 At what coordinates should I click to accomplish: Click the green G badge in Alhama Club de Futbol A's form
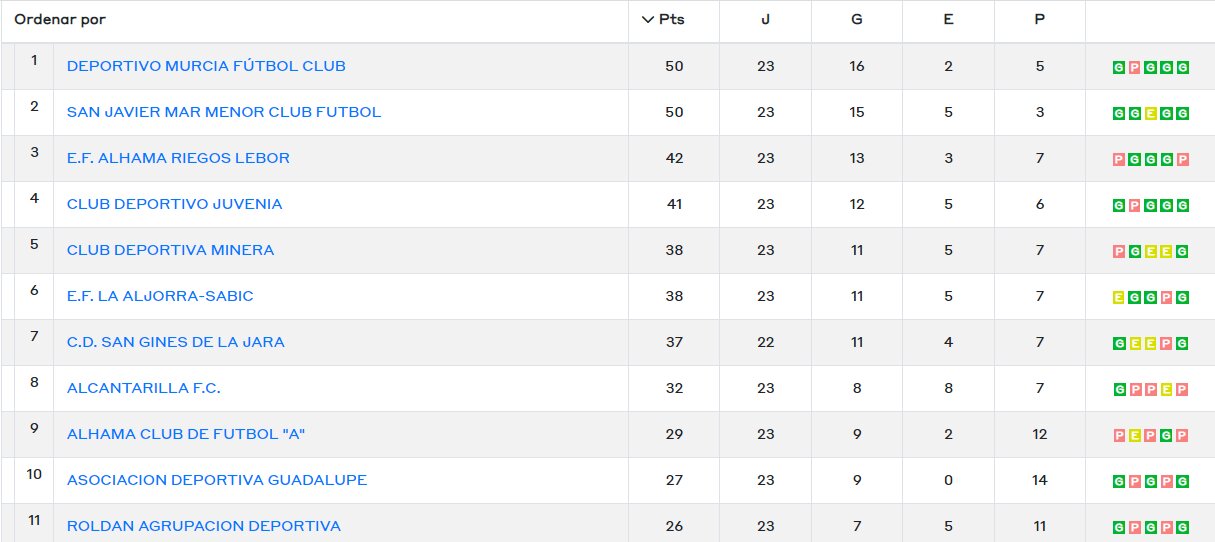pos(1167,436)
